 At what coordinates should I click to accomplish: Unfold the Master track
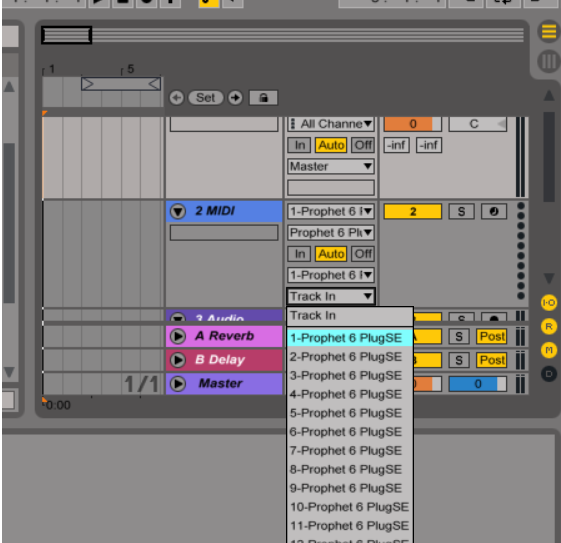[178, 384]
